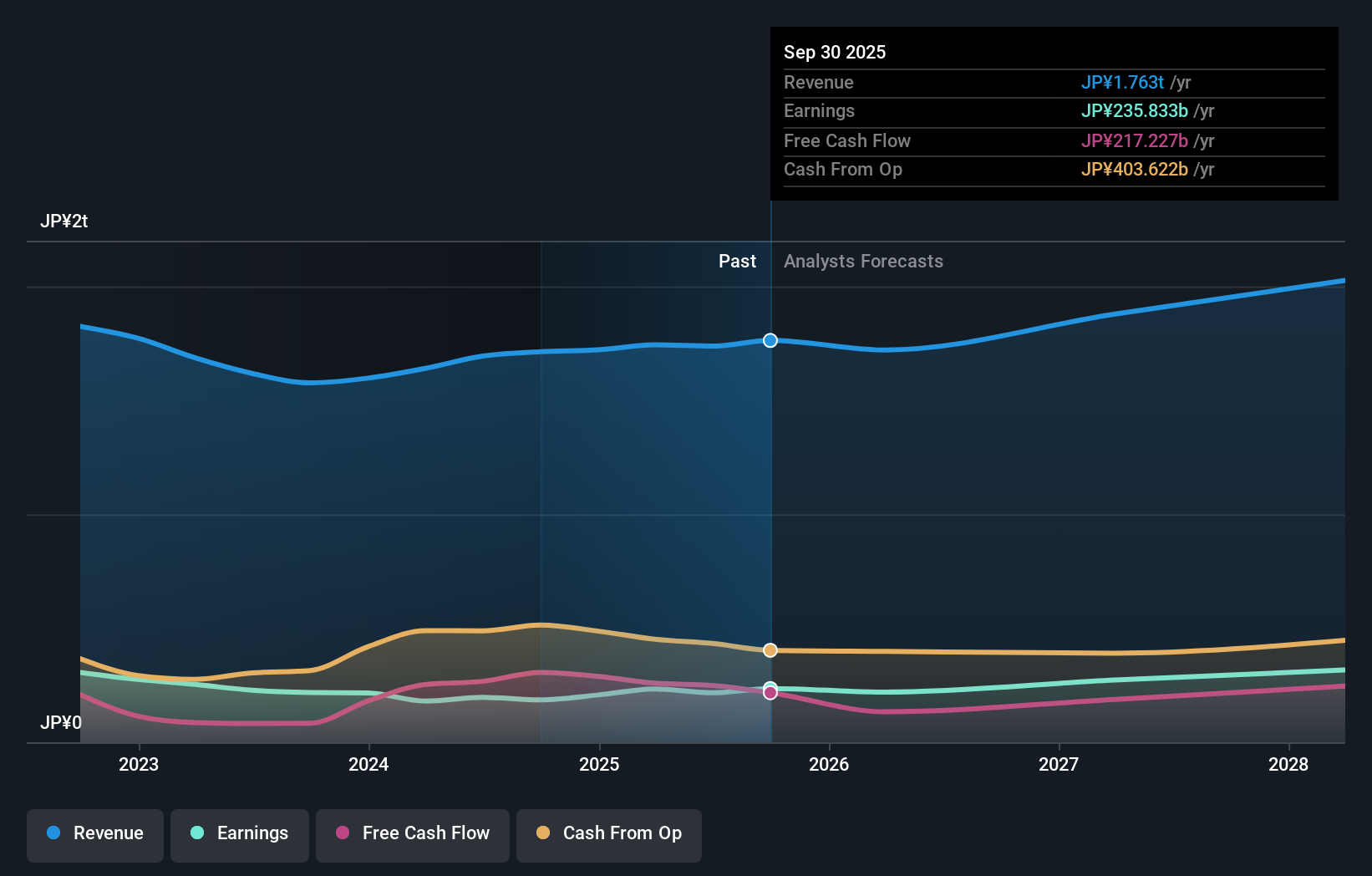
Task: Expand the Cash From Op tooltip row
Action: point(1054,170)
